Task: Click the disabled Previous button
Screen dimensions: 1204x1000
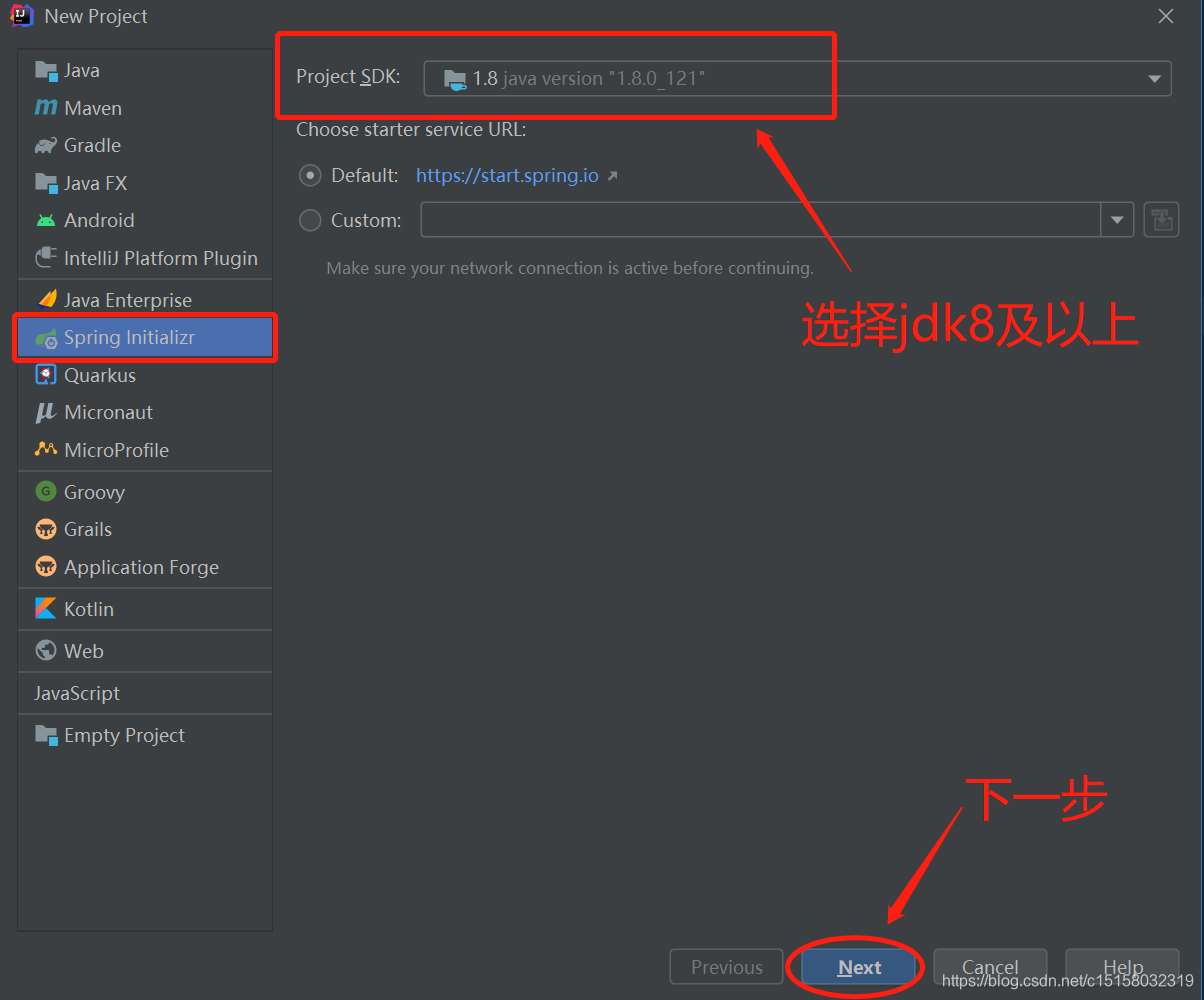Action: (727, 967)
